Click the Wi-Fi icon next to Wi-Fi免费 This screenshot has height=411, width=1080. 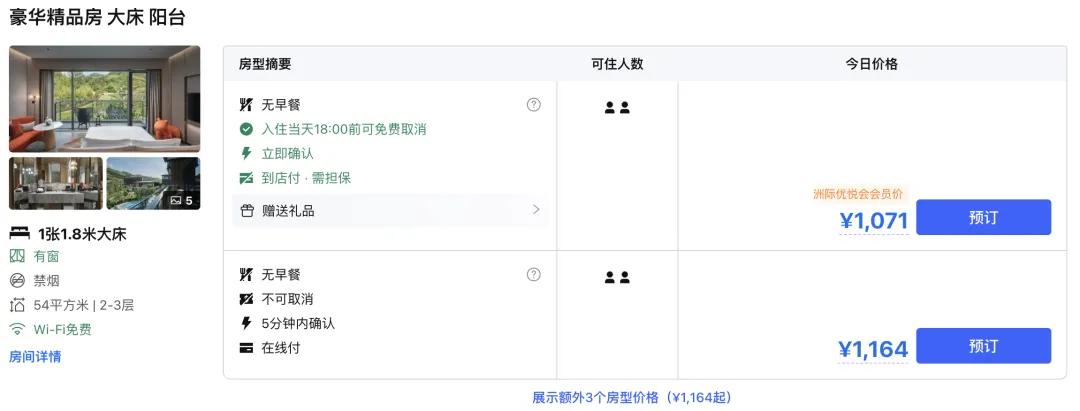[17, 329]
